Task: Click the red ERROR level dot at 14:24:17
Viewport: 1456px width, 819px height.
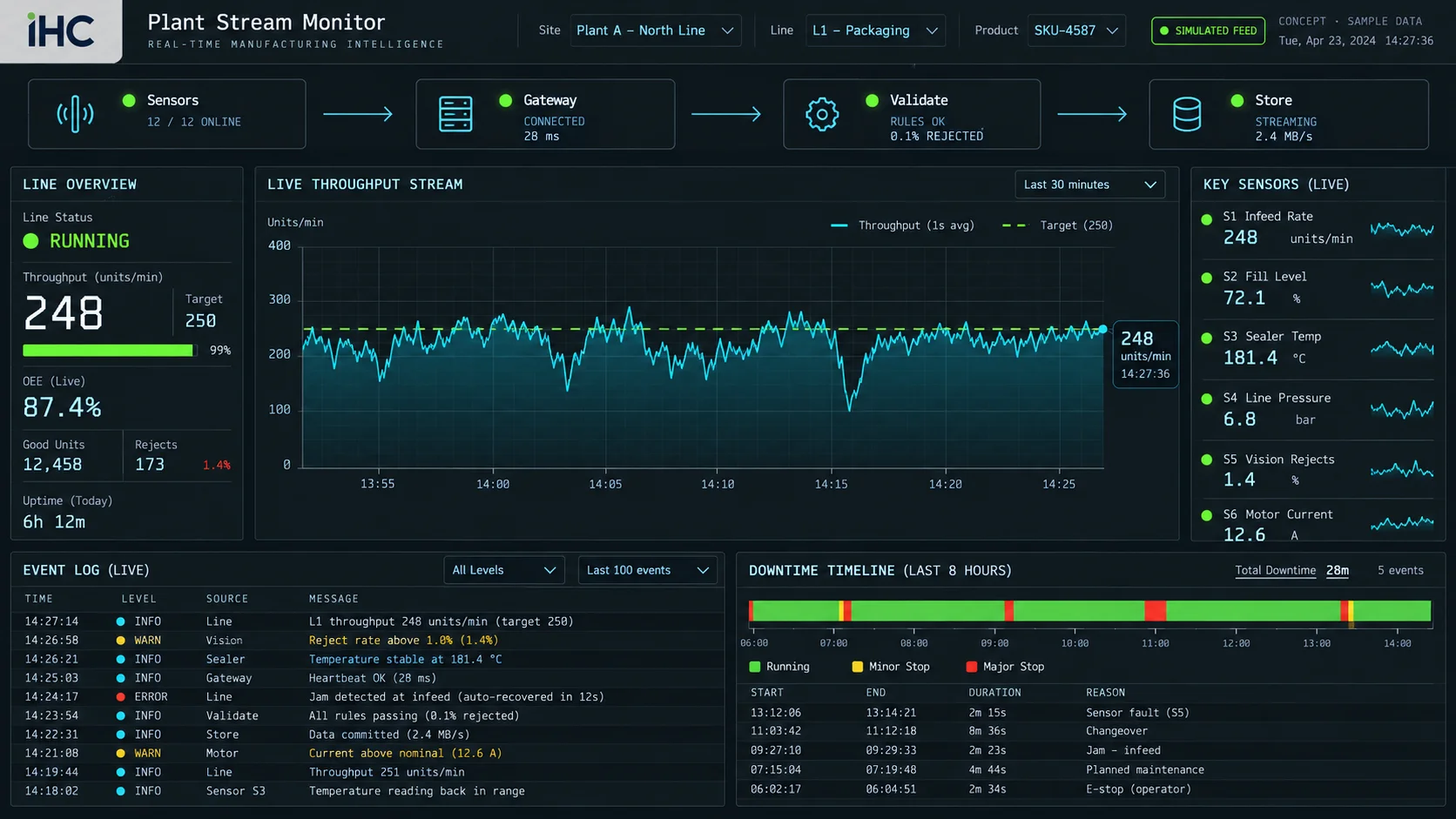Action: [x=120, y=696]
